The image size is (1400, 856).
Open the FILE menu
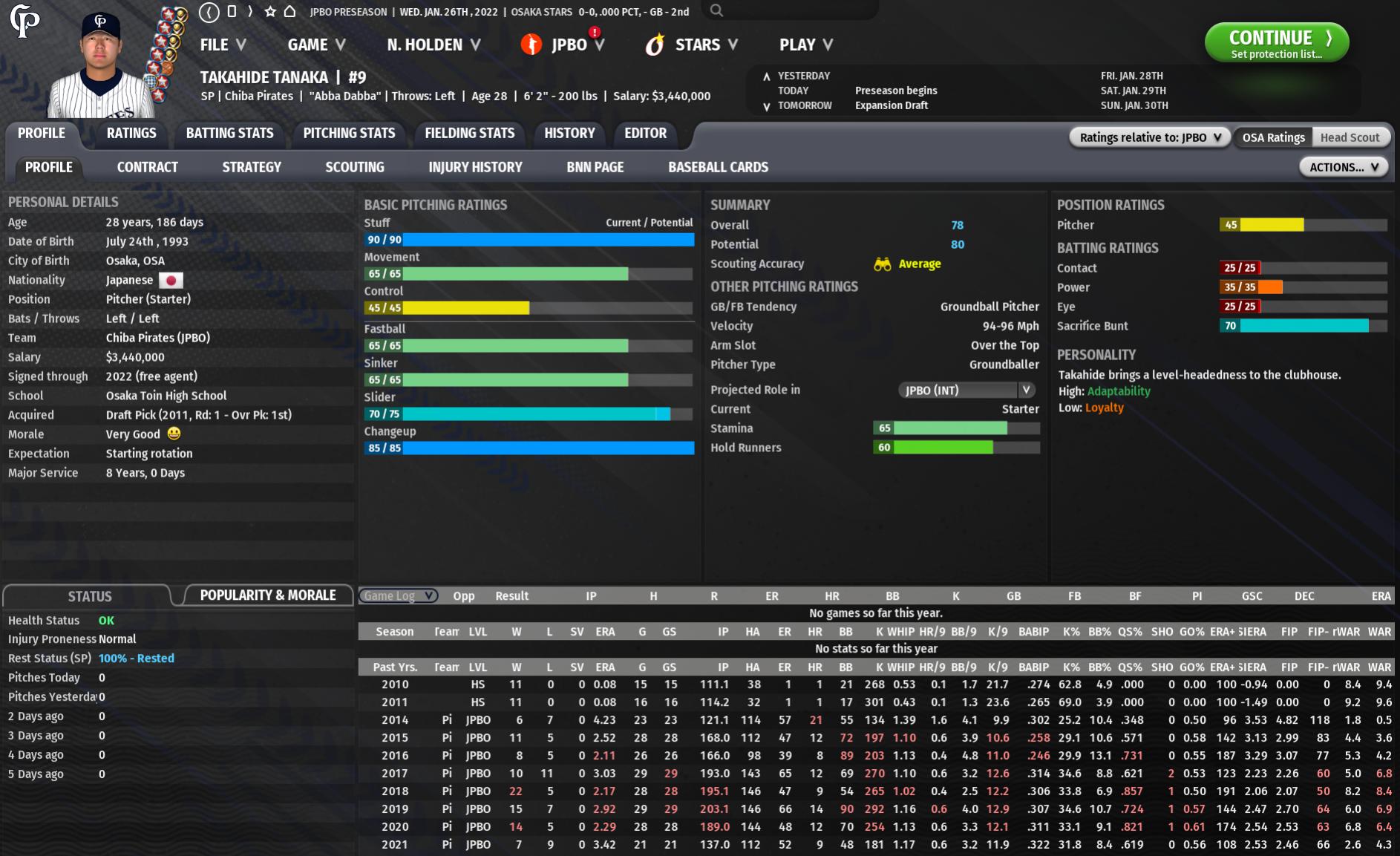pos(223,45)
